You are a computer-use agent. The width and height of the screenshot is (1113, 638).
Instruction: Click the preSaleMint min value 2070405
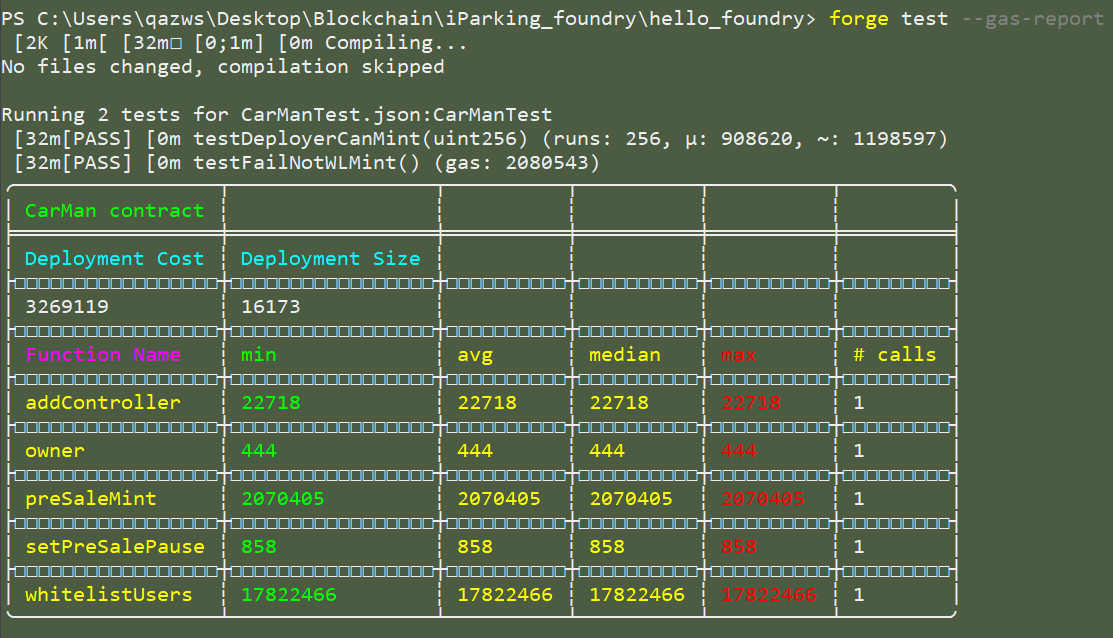283,498
